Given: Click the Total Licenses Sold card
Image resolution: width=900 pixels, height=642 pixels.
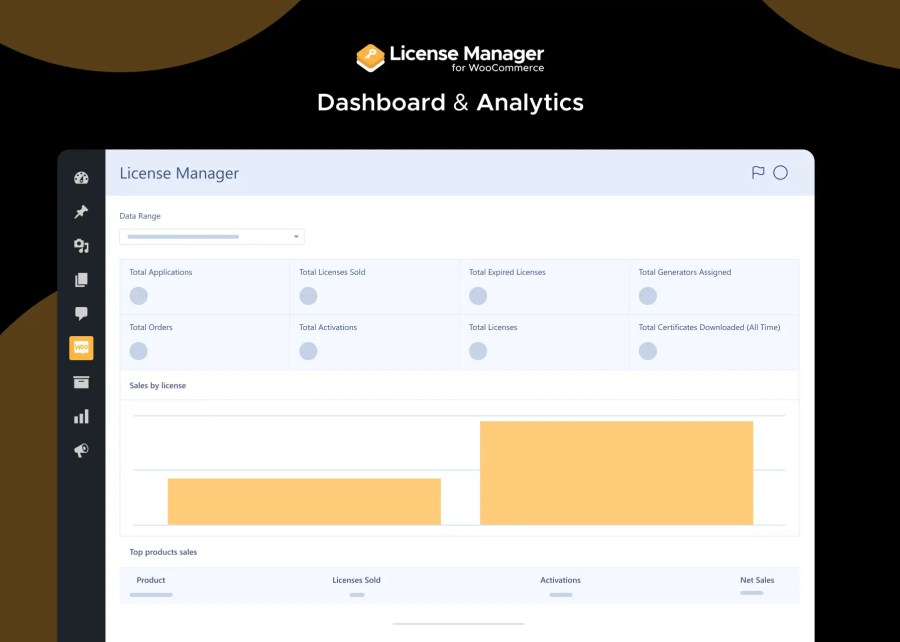Looking at the screenshot, I should point(374,287).
